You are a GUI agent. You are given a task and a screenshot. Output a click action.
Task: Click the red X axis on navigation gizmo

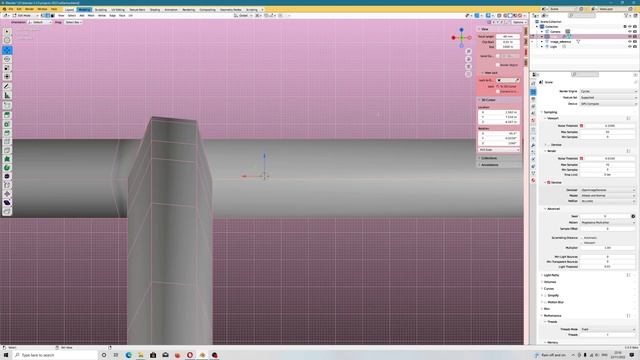[x=453, y=38]
